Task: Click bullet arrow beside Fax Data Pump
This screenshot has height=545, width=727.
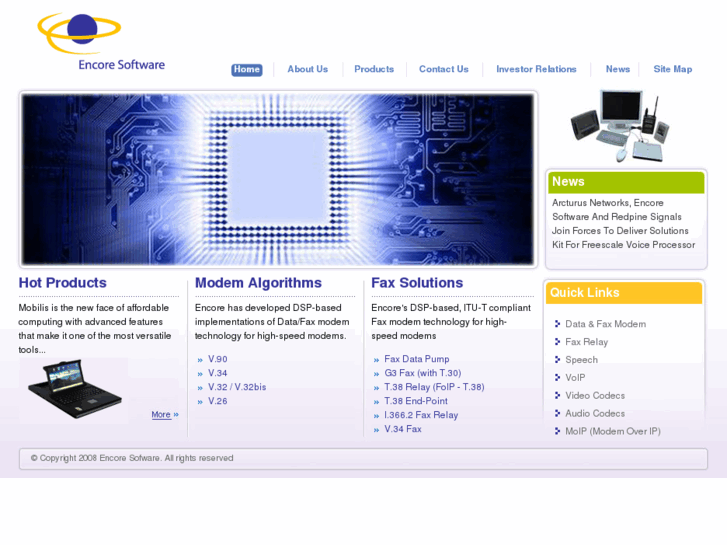Action: 376,360
